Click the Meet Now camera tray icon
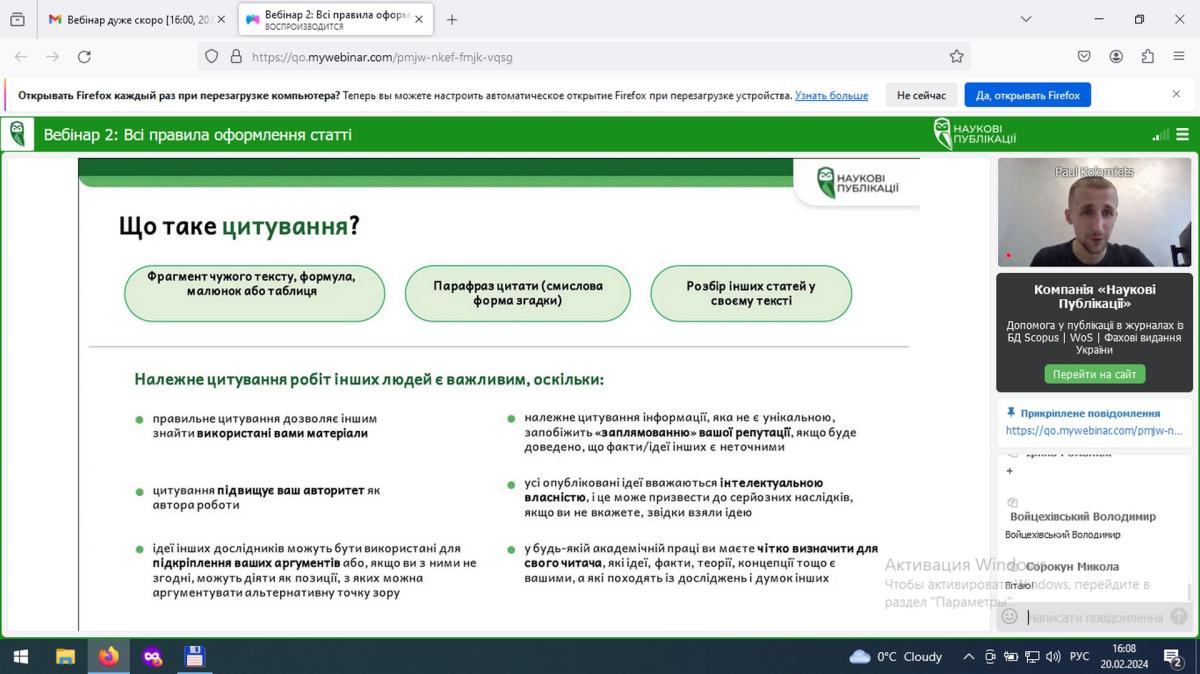1200x674 pixels. tap(990, 657)
